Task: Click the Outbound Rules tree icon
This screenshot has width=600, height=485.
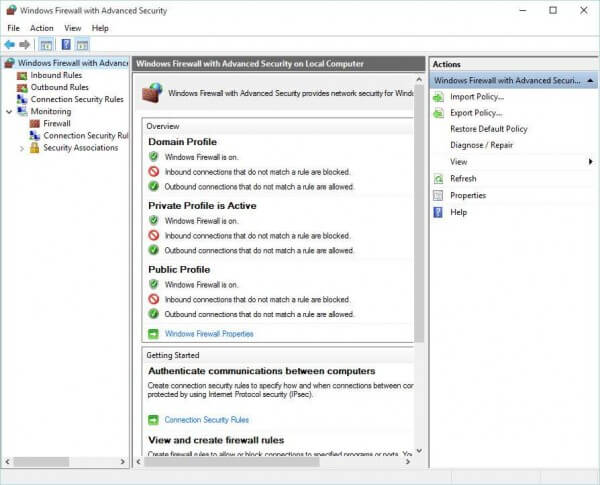Action: (x=22, y=88)
